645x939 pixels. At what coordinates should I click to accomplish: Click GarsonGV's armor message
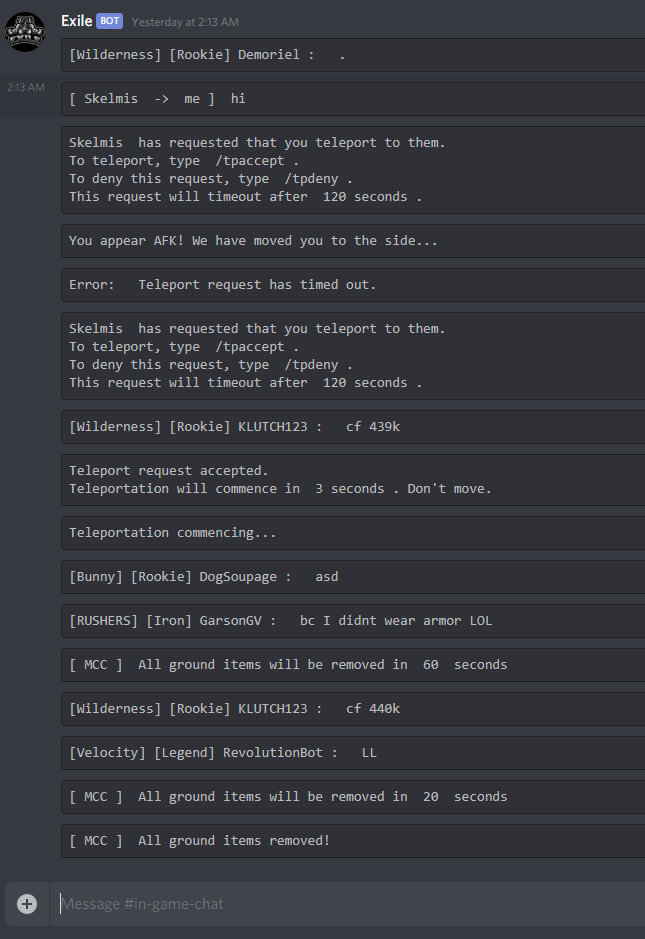pos(275,620)
